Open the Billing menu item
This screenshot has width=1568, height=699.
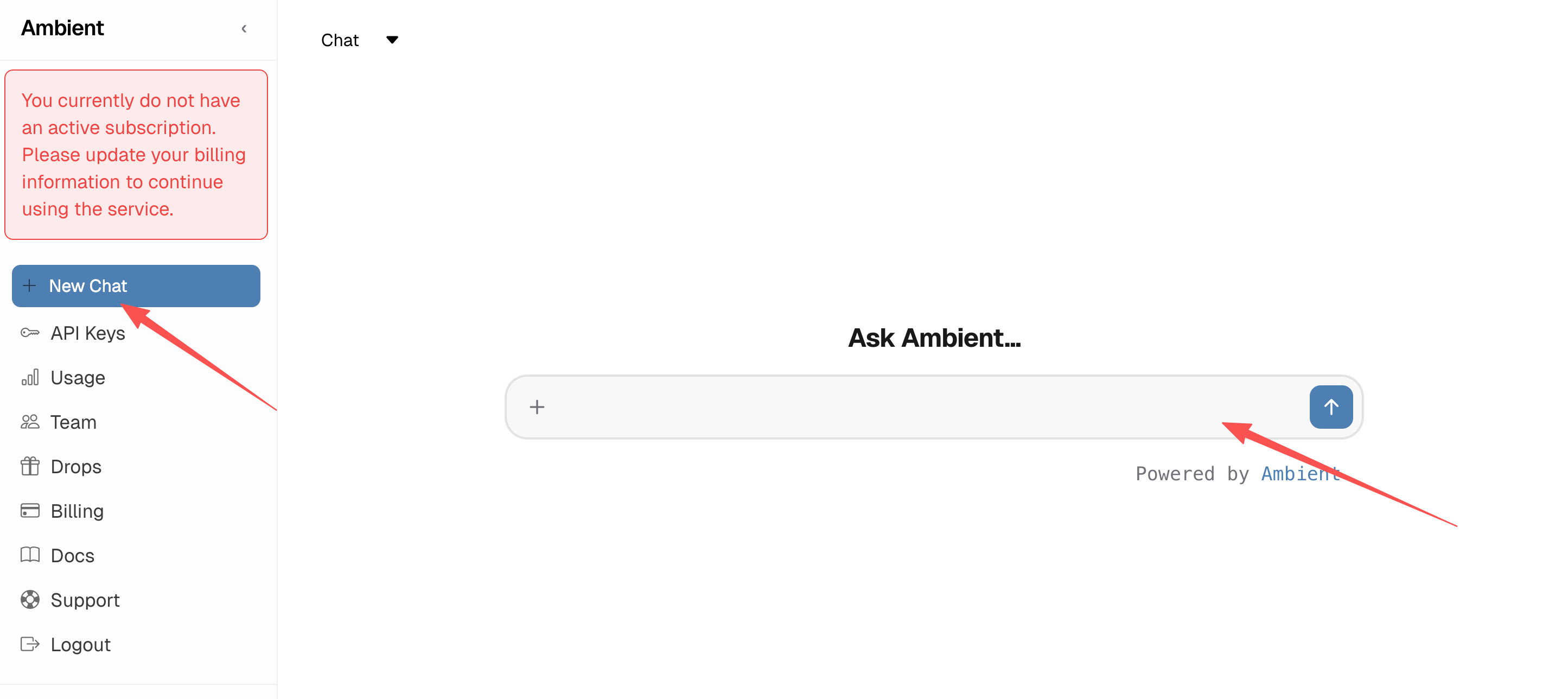point(77,511)
